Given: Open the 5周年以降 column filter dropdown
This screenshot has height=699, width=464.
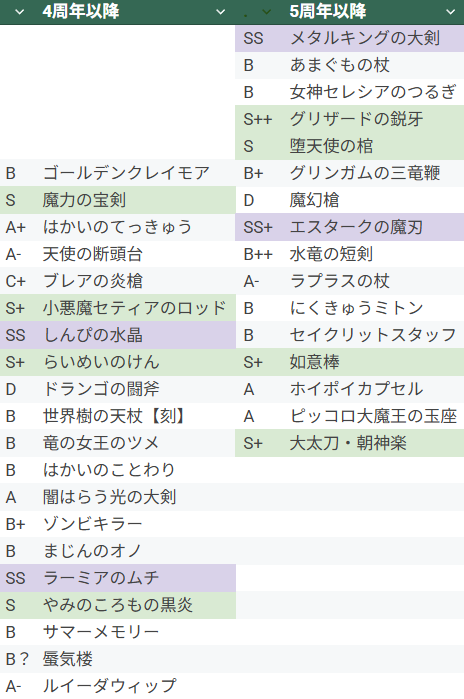Looking at the screenshot, I should coord(451,12).
